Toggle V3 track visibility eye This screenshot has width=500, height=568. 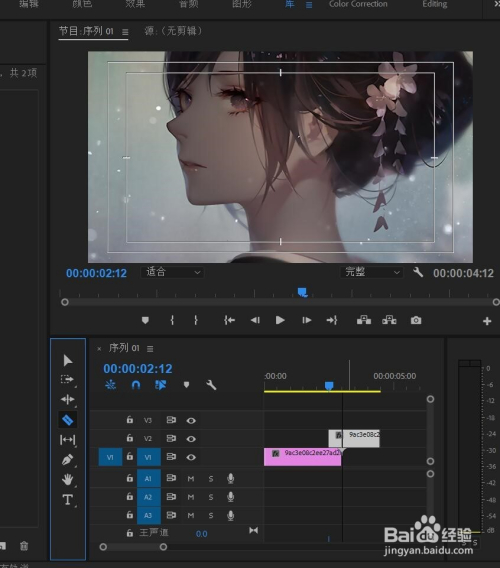click(x=191, y=421)
